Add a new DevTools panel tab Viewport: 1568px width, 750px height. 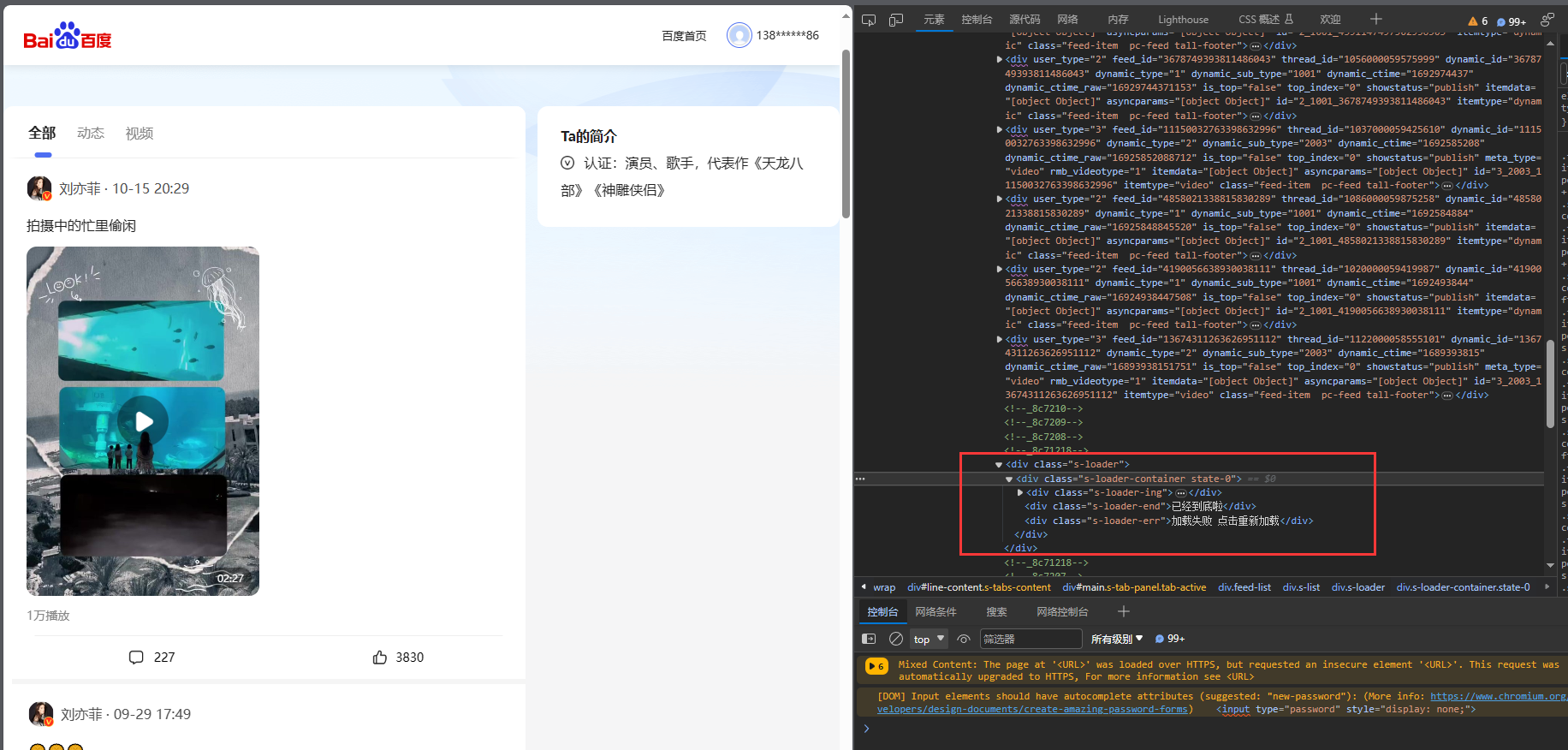pyautogui.click(x=1376, y=19)
